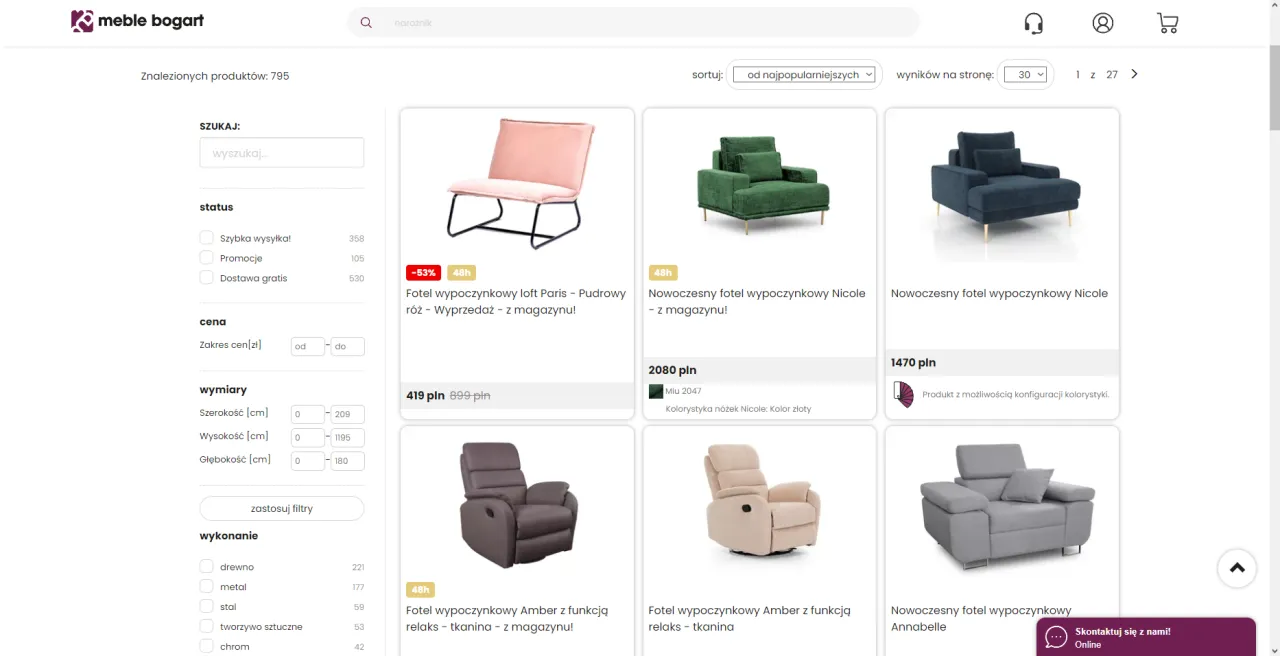Open the Fotel wypoczynkowy loft Paris product link
This screenshot has height=656, width=1280.
click(x=516, y=301)
